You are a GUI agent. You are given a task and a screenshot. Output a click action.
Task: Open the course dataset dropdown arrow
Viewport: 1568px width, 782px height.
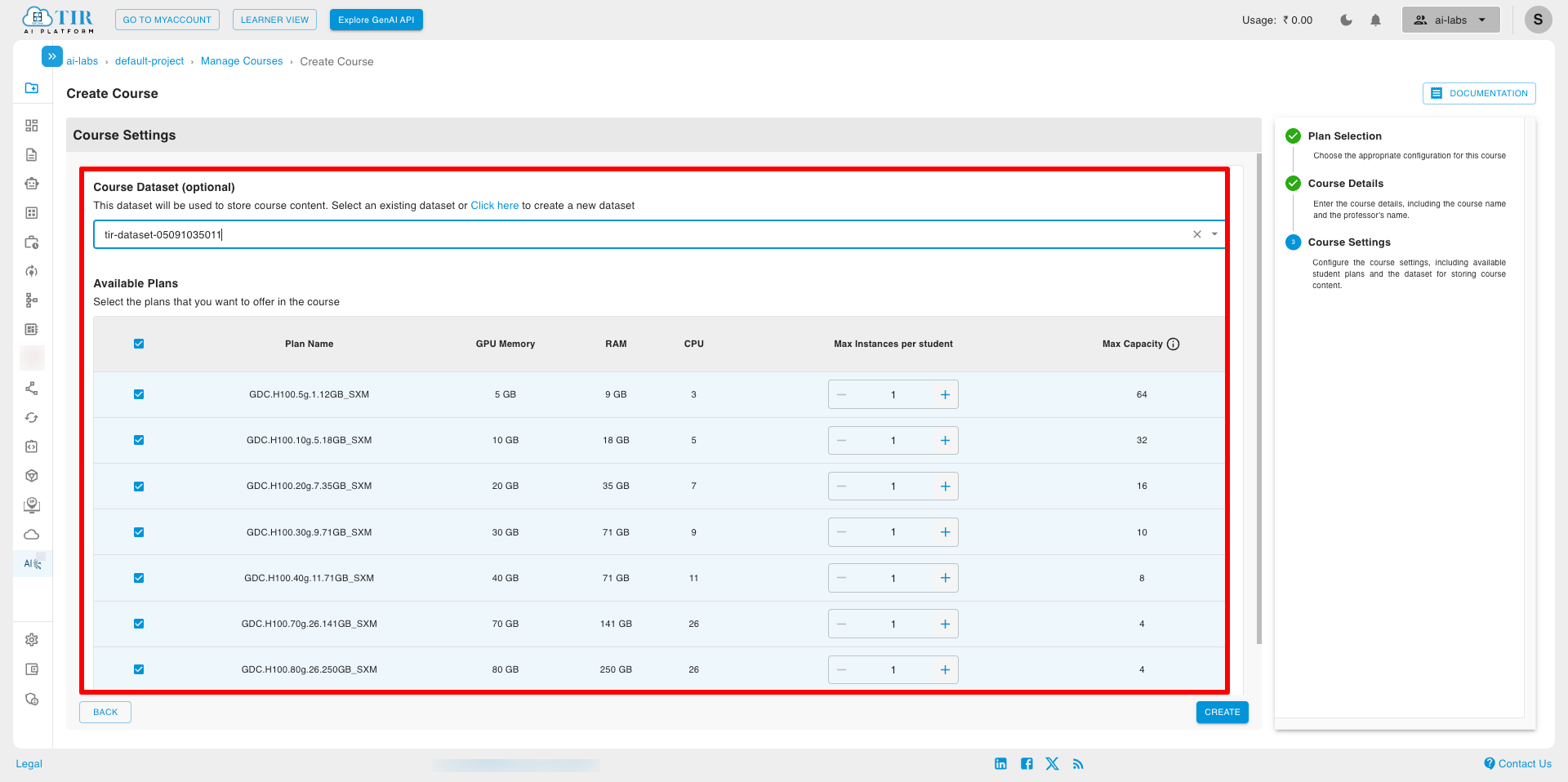pyautogui.click(x=1215, y=234)
